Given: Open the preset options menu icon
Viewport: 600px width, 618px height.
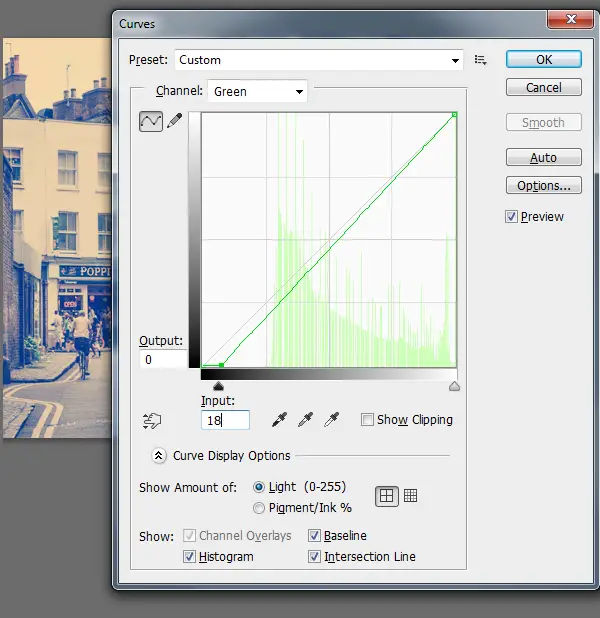Looking at the screenshot, I should (x=481, y=60).
